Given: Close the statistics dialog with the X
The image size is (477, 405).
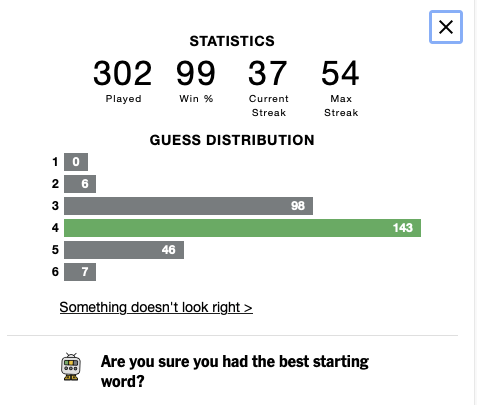Looking at the screenshot, I should (446, 27).
